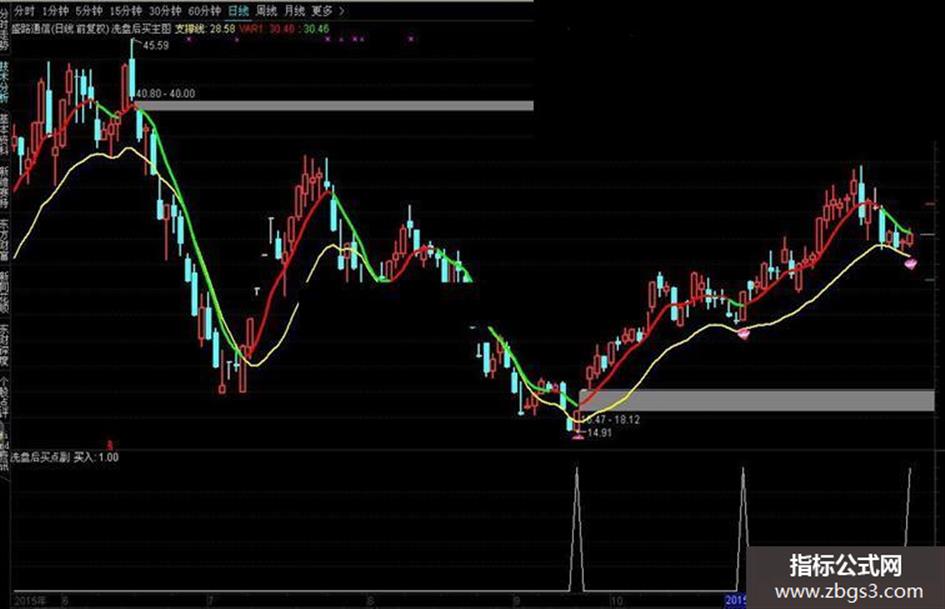Select the 15分钟 period tab
This screenshot has width=945, height=609.
[x=125, y=11]
